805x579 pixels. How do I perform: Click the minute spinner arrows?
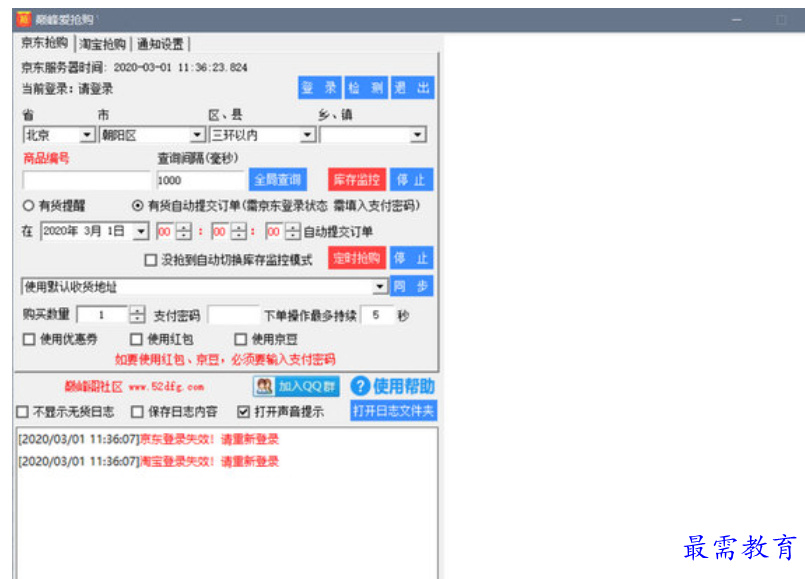click(238, 231)
